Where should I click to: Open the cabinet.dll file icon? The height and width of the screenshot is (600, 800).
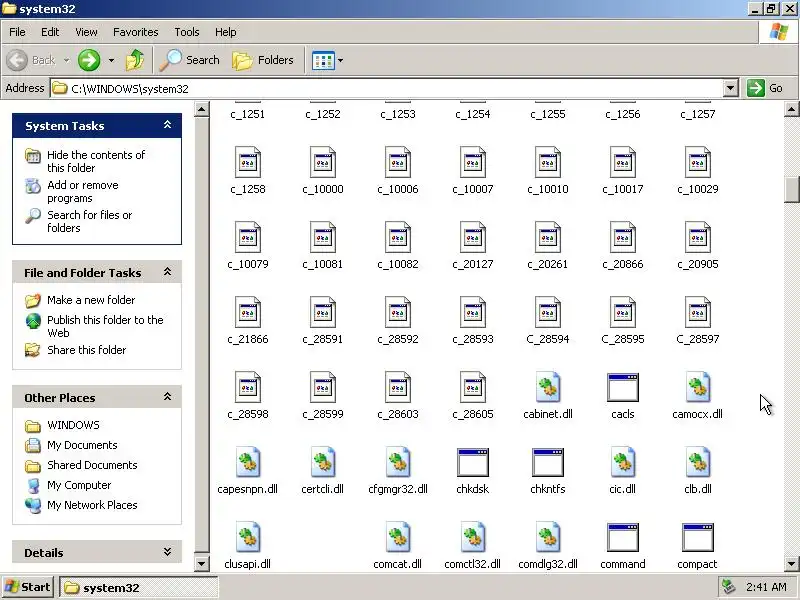(x=548, y=387)
